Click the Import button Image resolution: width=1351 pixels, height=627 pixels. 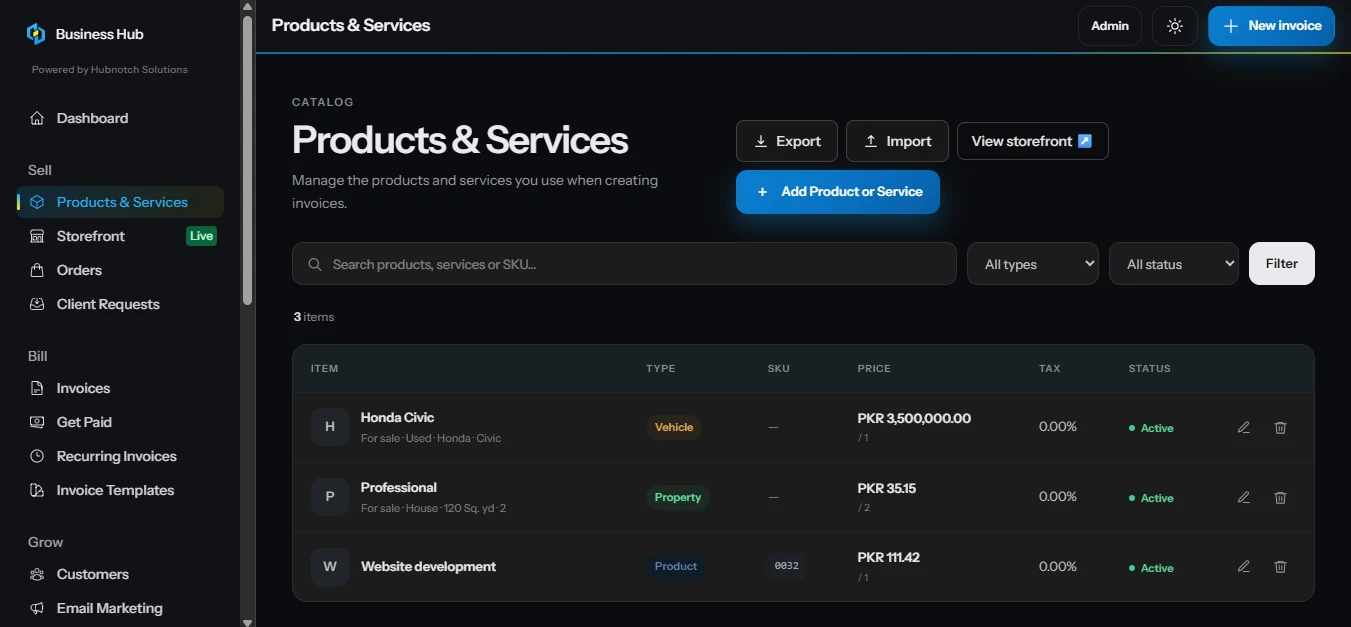point(898,141)
